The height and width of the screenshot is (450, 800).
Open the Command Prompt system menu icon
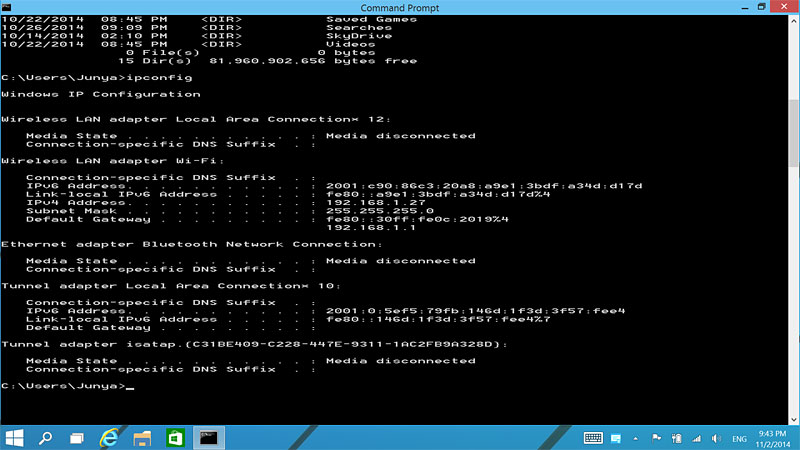click(x=7, y=7)
